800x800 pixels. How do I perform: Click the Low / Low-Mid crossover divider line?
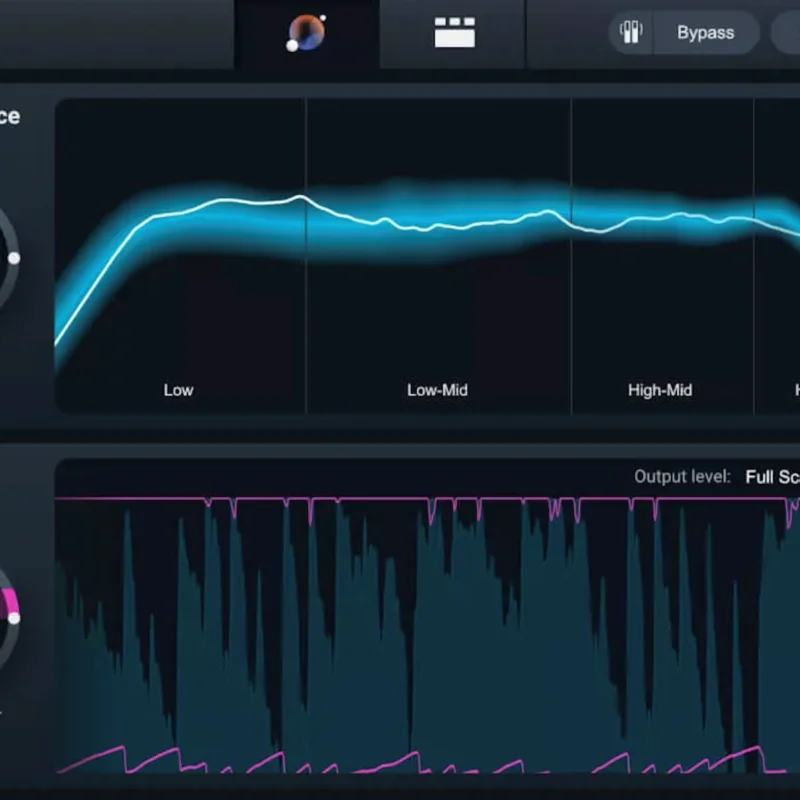pos(306,255)
